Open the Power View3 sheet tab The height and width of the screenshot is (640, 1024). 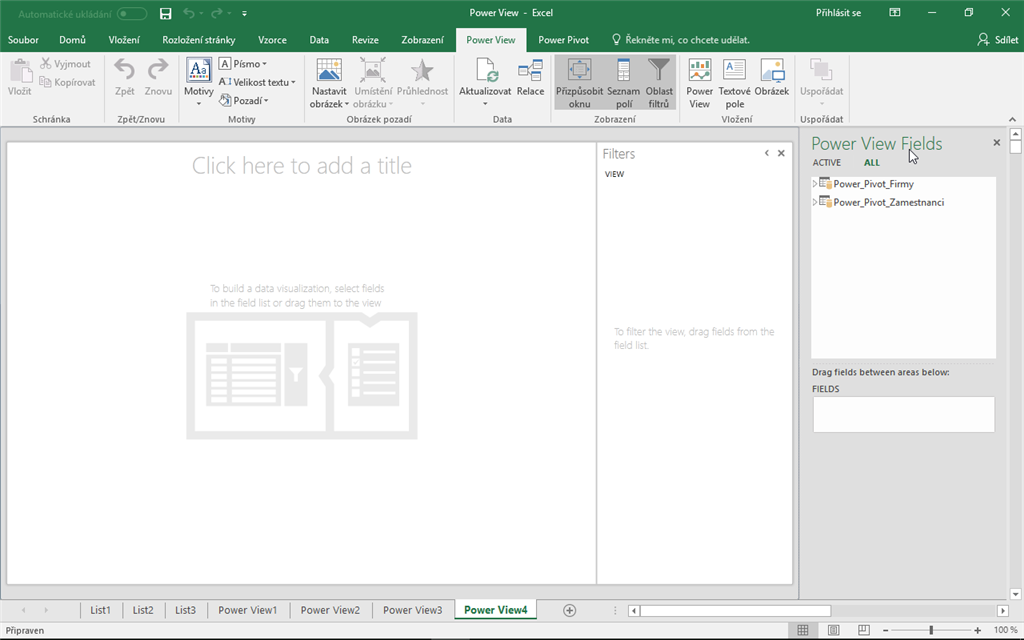pyautogui.click(x=413, y=610)
